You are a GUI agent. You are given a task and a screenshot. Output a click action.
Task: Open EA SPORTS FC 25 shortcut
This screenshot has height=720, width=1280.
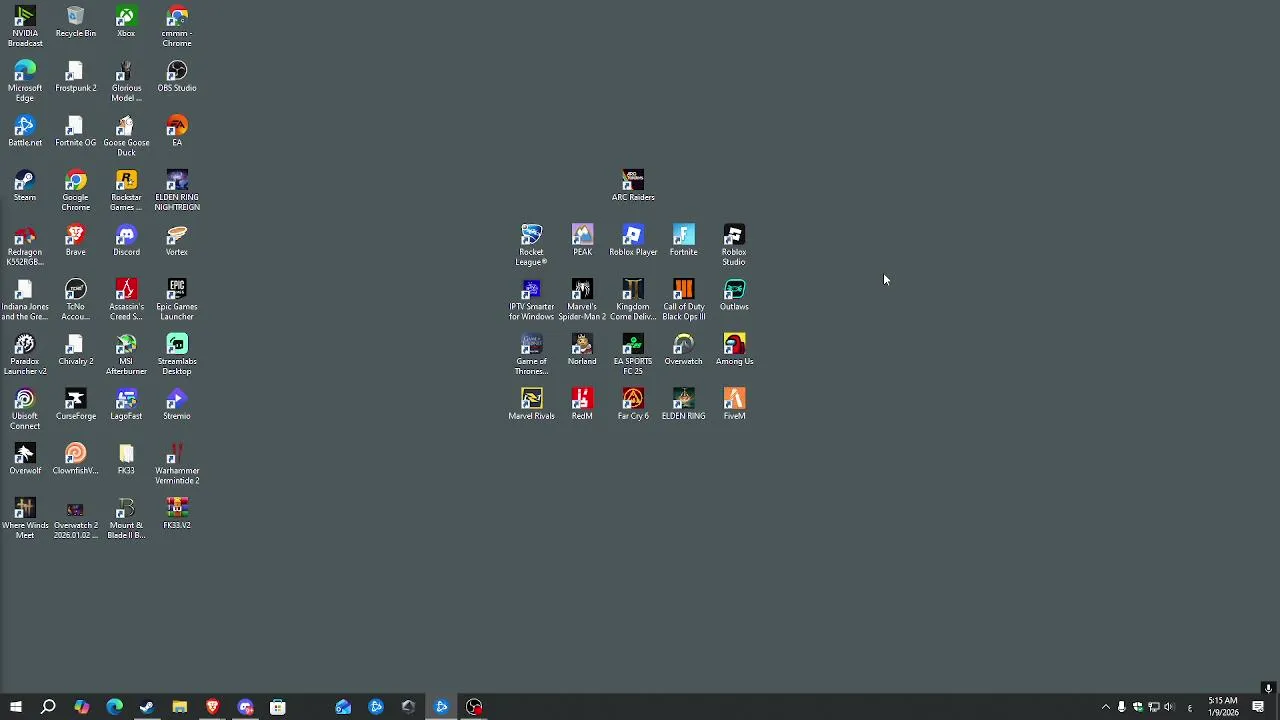(633, 355)
